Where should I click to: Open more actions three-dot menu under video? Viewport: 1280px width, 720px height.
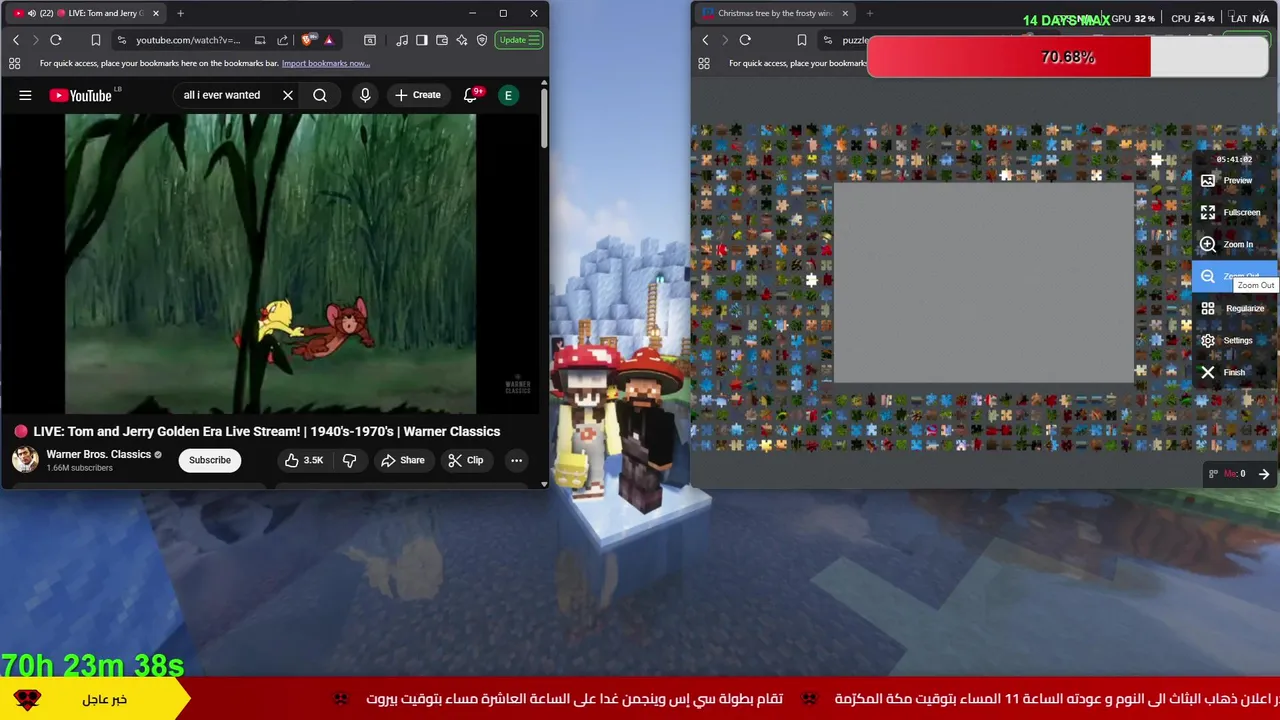pyautogui.click(x=516, y=460)
